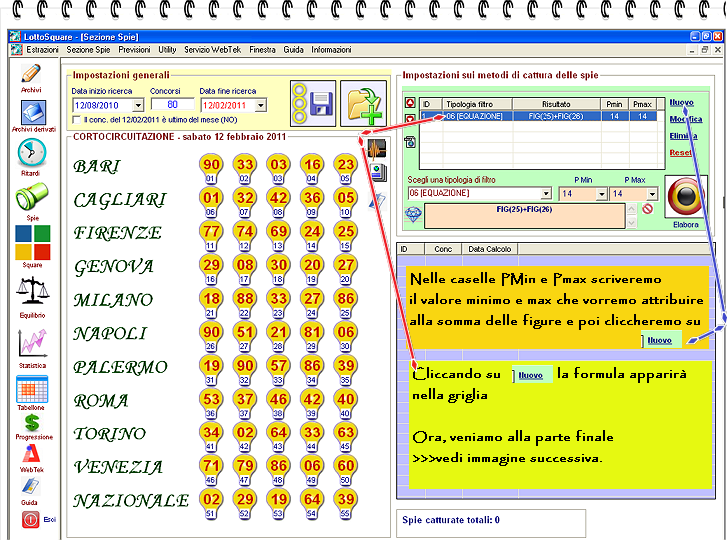Open the Square colored squares icon
Image resolution: width=727 pixels, height=540 pixels.
click(32, 242)
